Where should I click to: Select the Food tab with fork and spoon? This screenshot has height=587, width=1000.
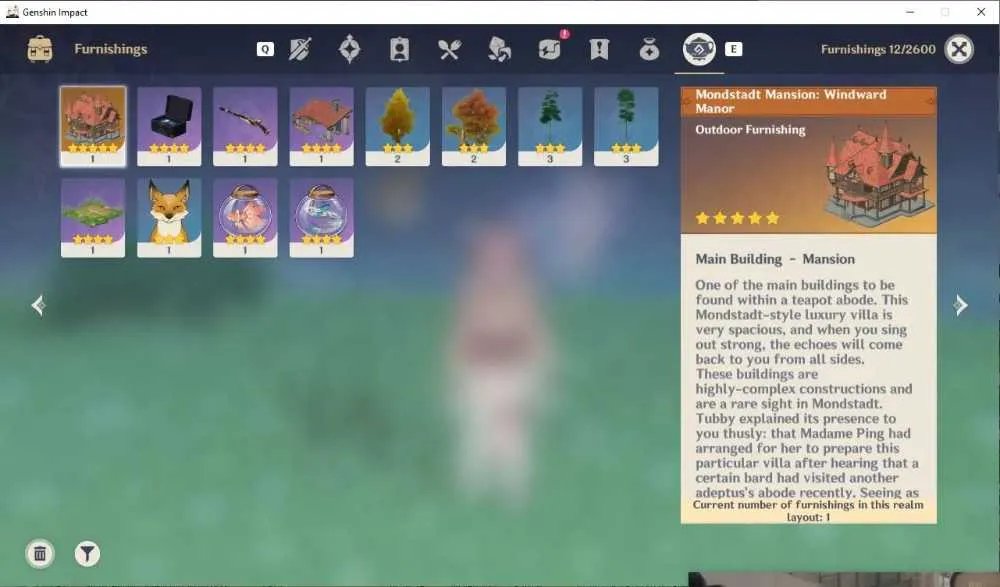(449, 49)
